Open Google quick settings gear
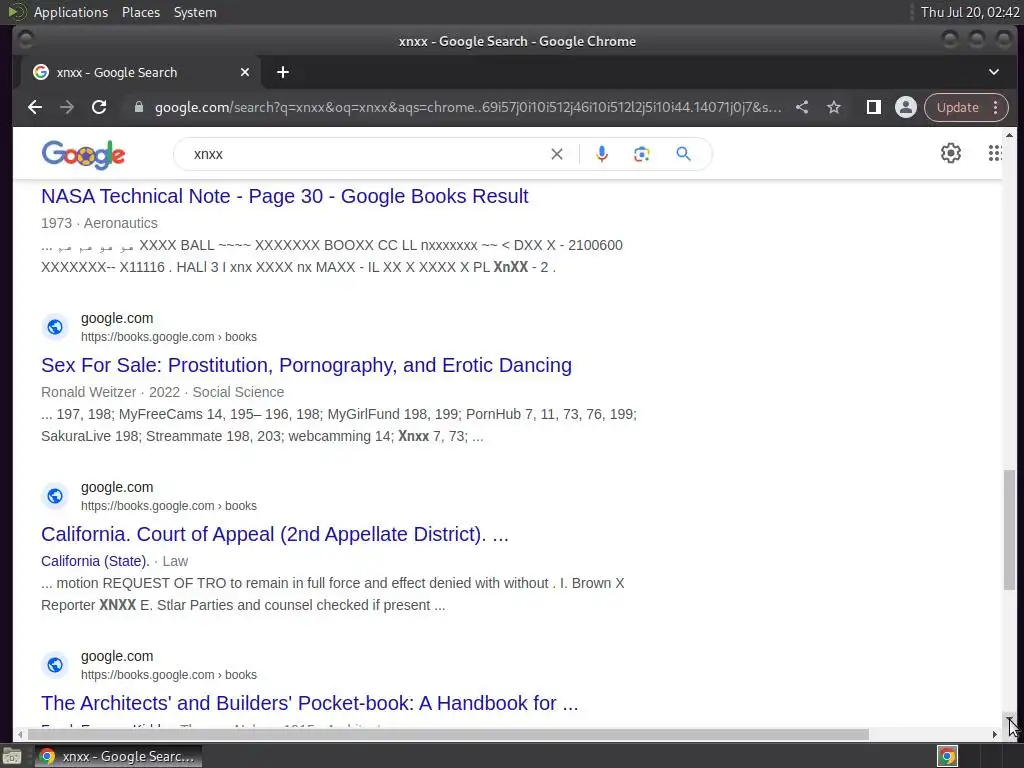1024x768 pixels. 950,153
